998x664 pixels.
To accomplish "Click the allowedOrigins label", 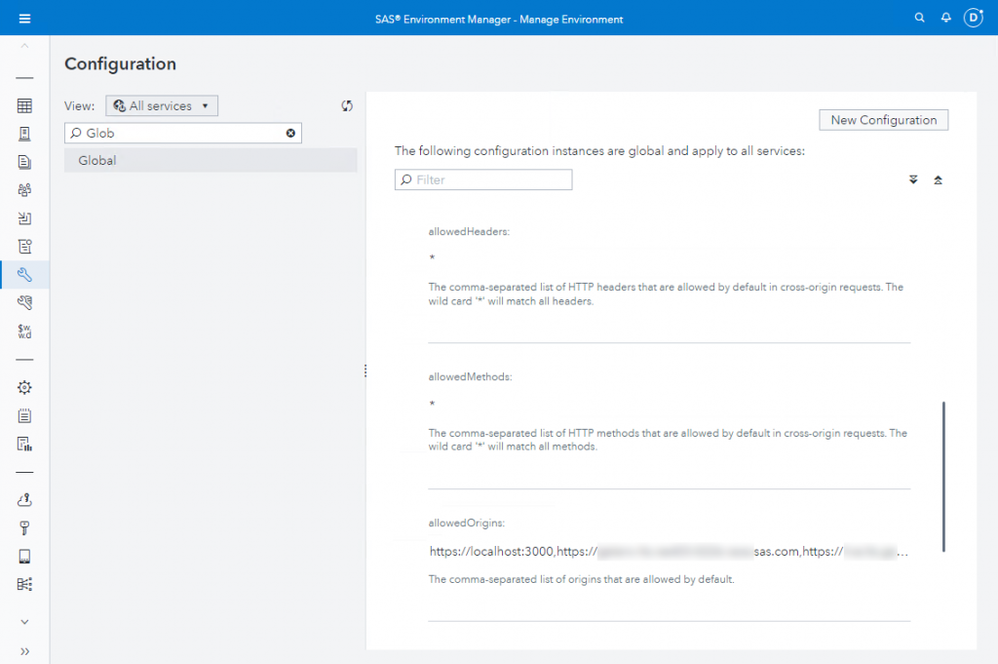I will 467,523.
